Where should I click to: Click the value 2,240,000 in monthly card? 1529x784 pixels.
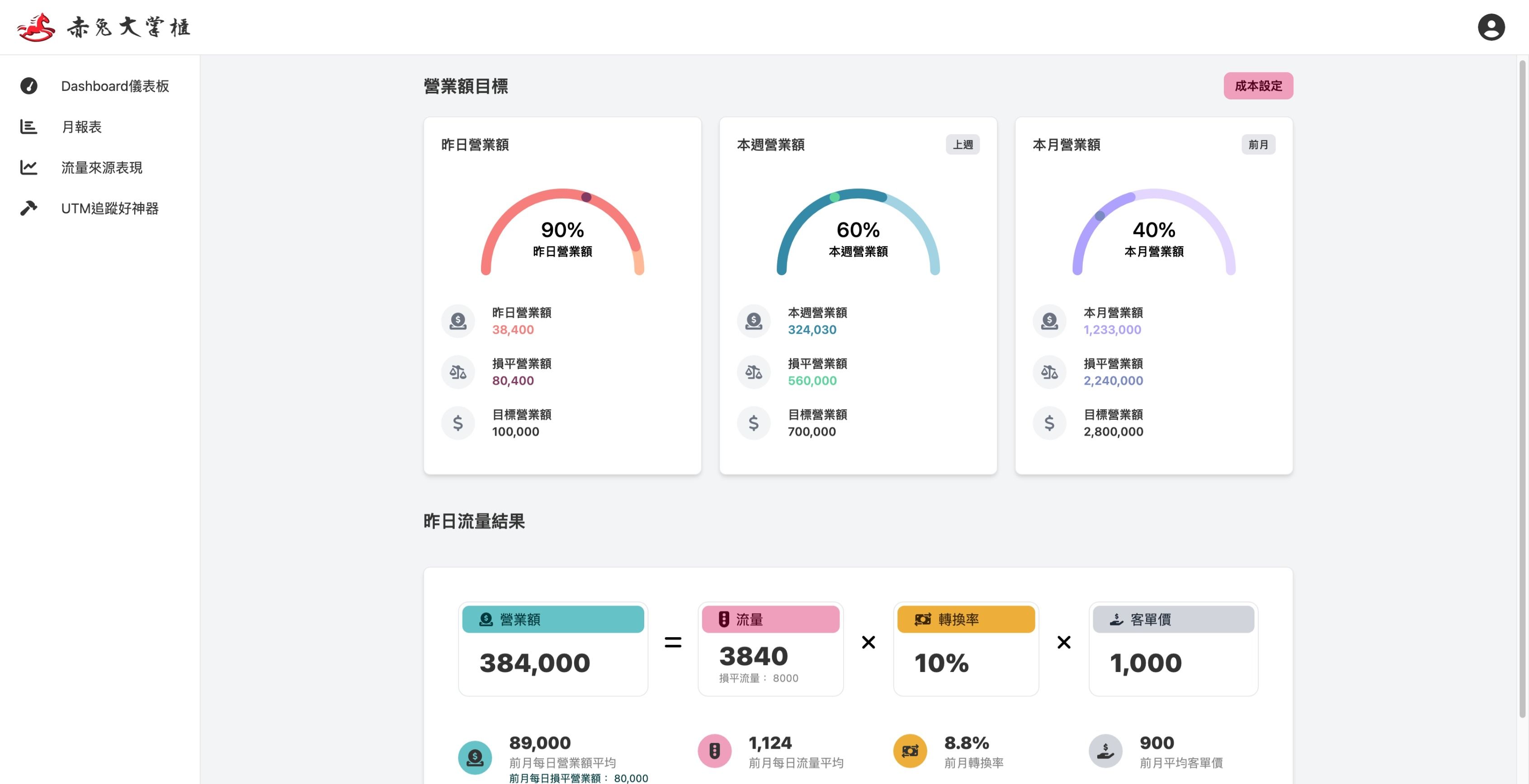pos(1113,381)
